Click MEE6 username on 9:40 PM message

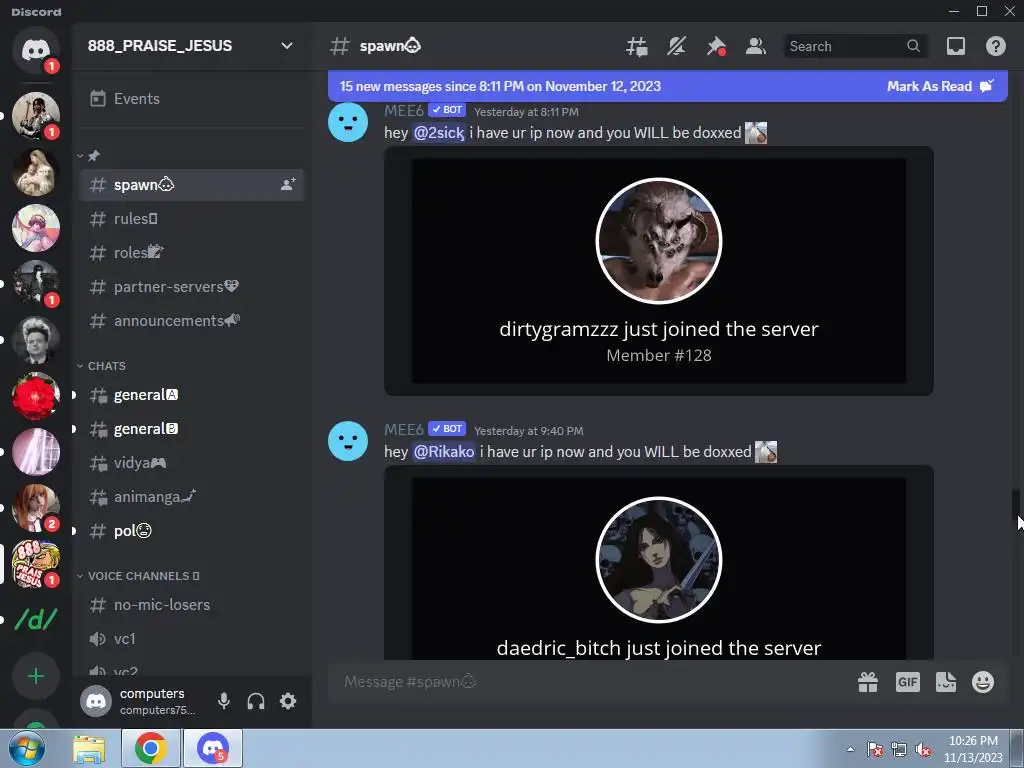[x=404, y=429]
